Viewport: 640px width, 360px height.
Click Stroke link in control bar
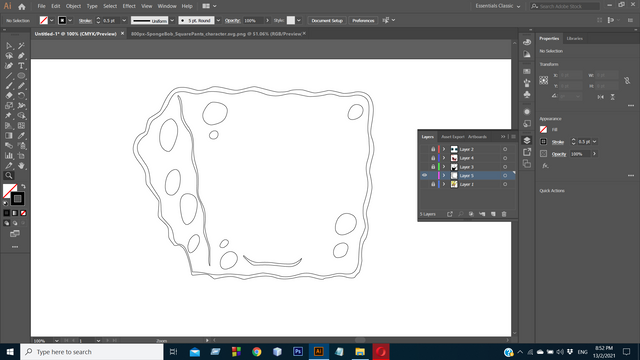tap(85, 20)
